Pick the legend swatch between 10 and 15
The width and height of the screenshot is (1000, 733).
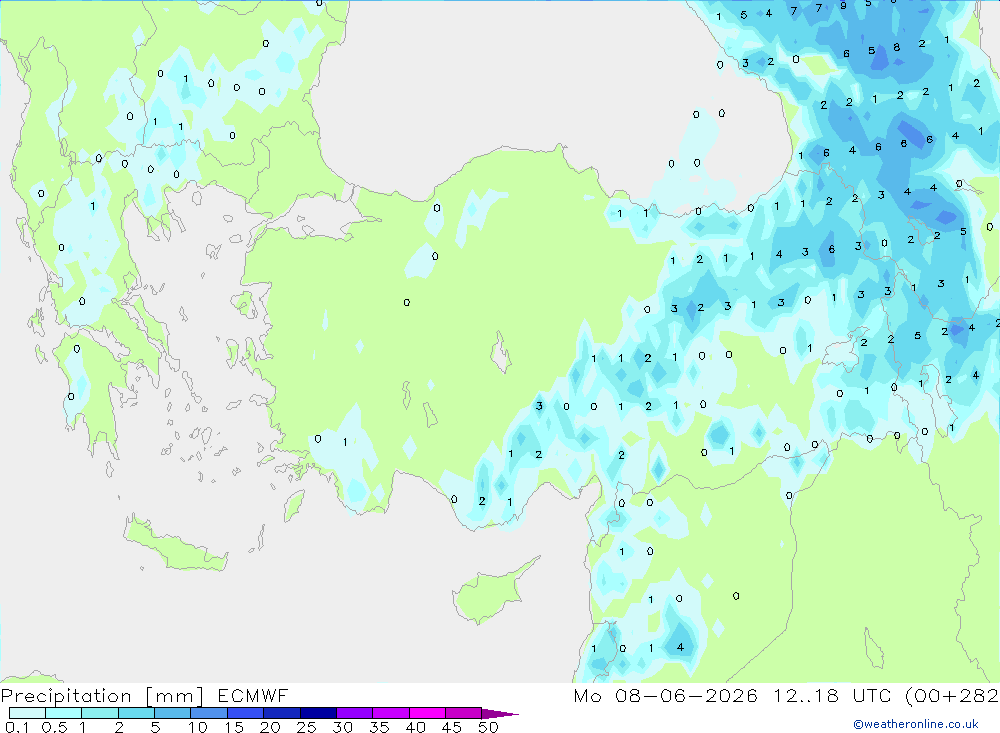point(209,713)
